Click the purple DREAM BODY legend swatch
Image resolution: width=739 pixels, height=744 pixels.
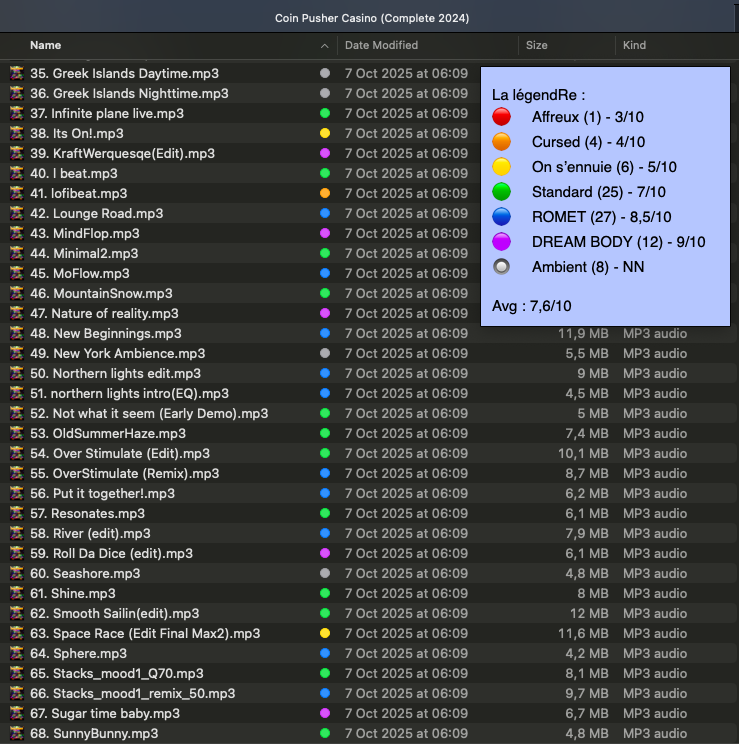point(501,242)
